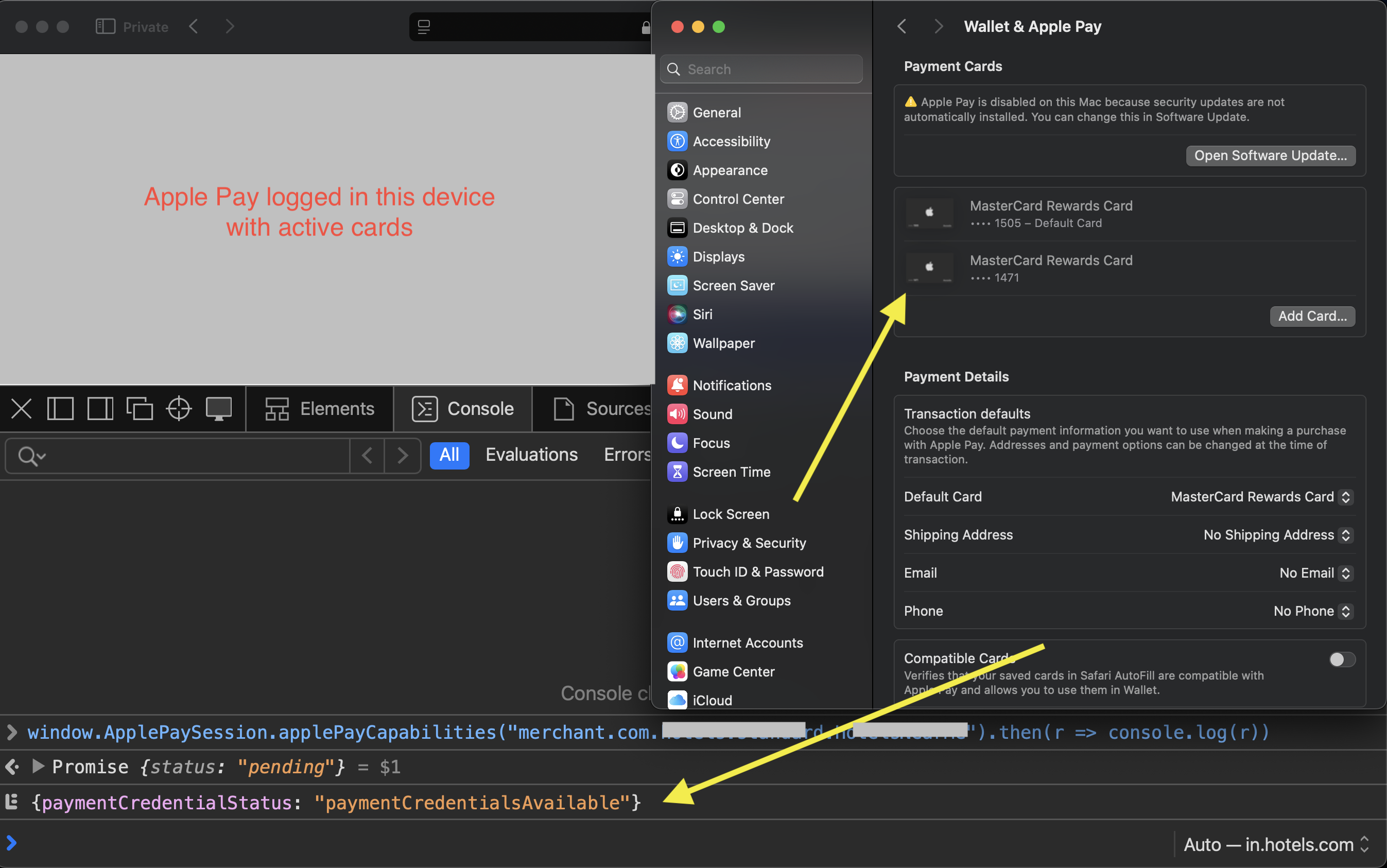Select the Errors console filter
1387x868 pixels.
pos(627,455)
